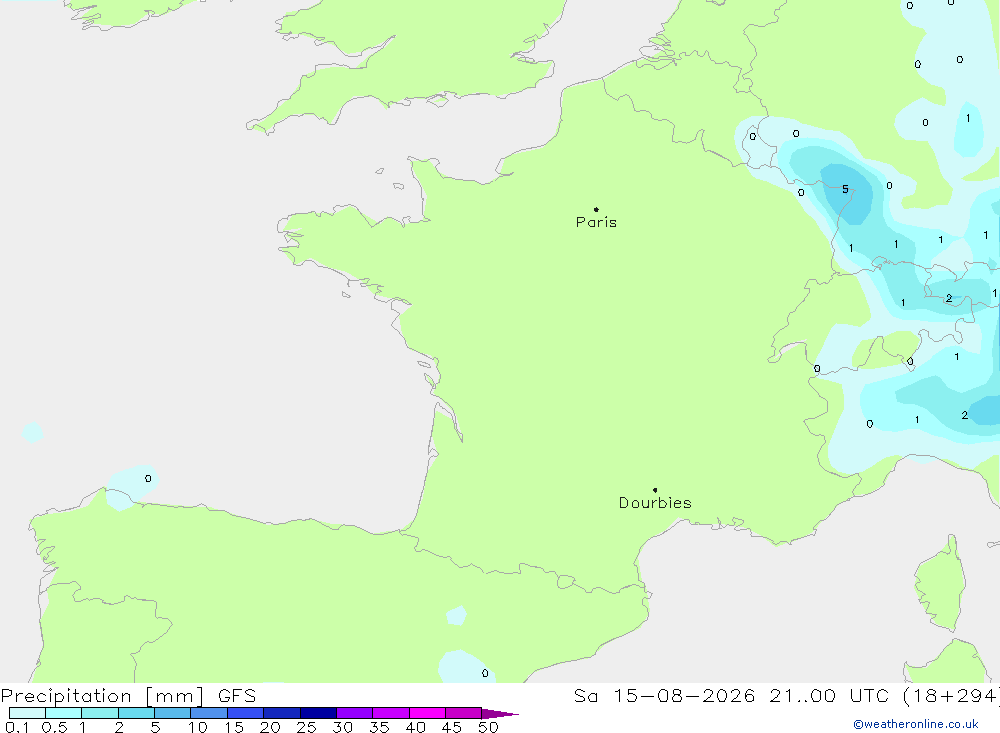Click the Paris city label

[596, 222]
